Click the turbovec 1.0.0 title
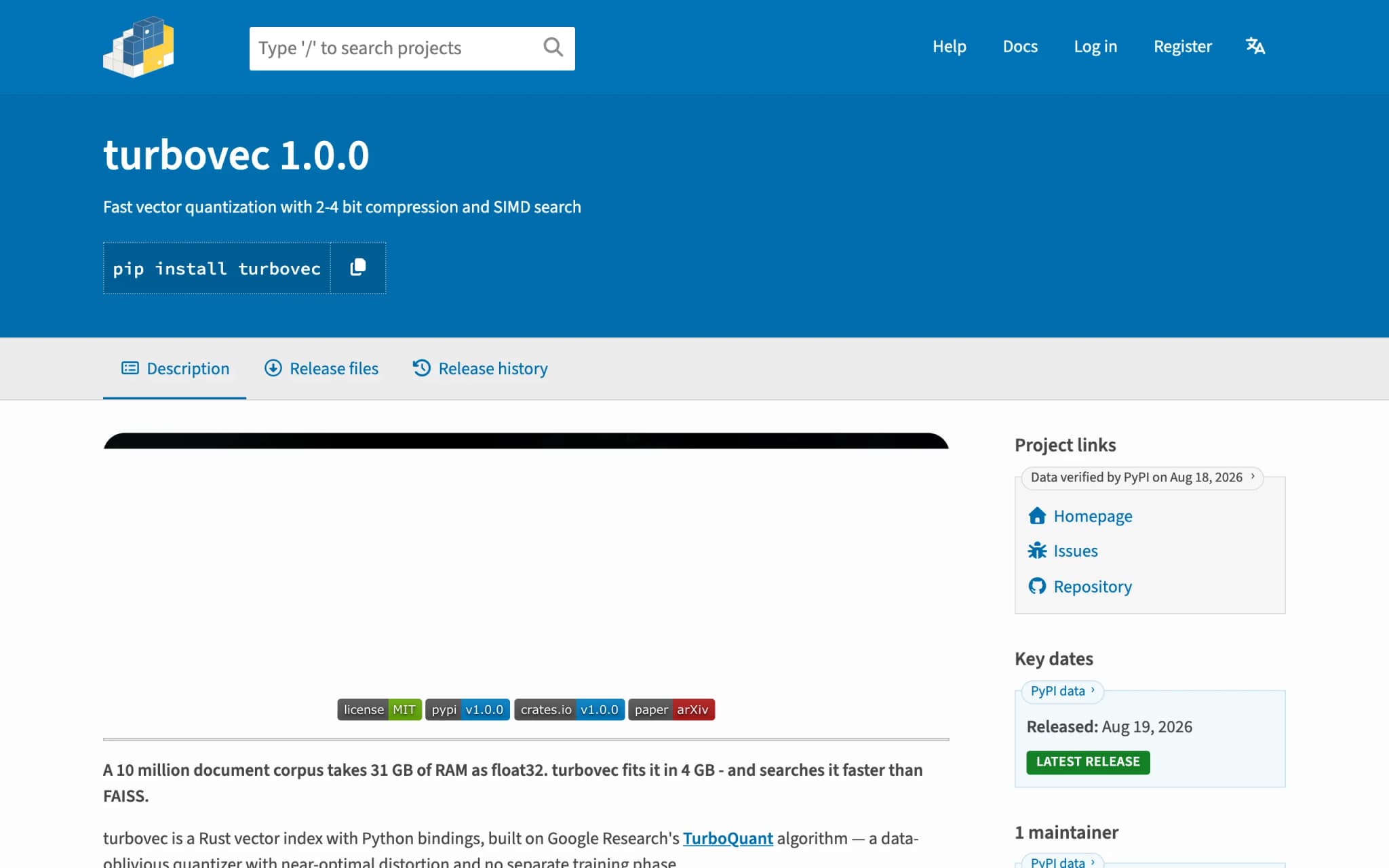 (236, 155)
